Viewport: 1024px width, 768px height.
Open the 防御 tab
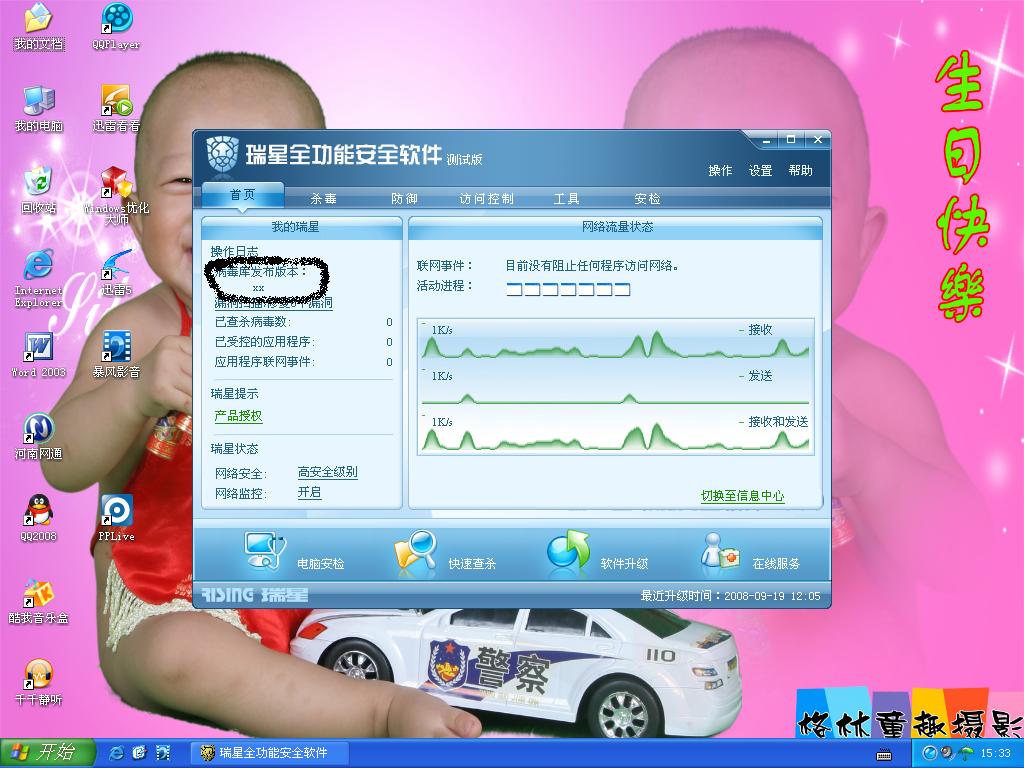pos(404,199)
